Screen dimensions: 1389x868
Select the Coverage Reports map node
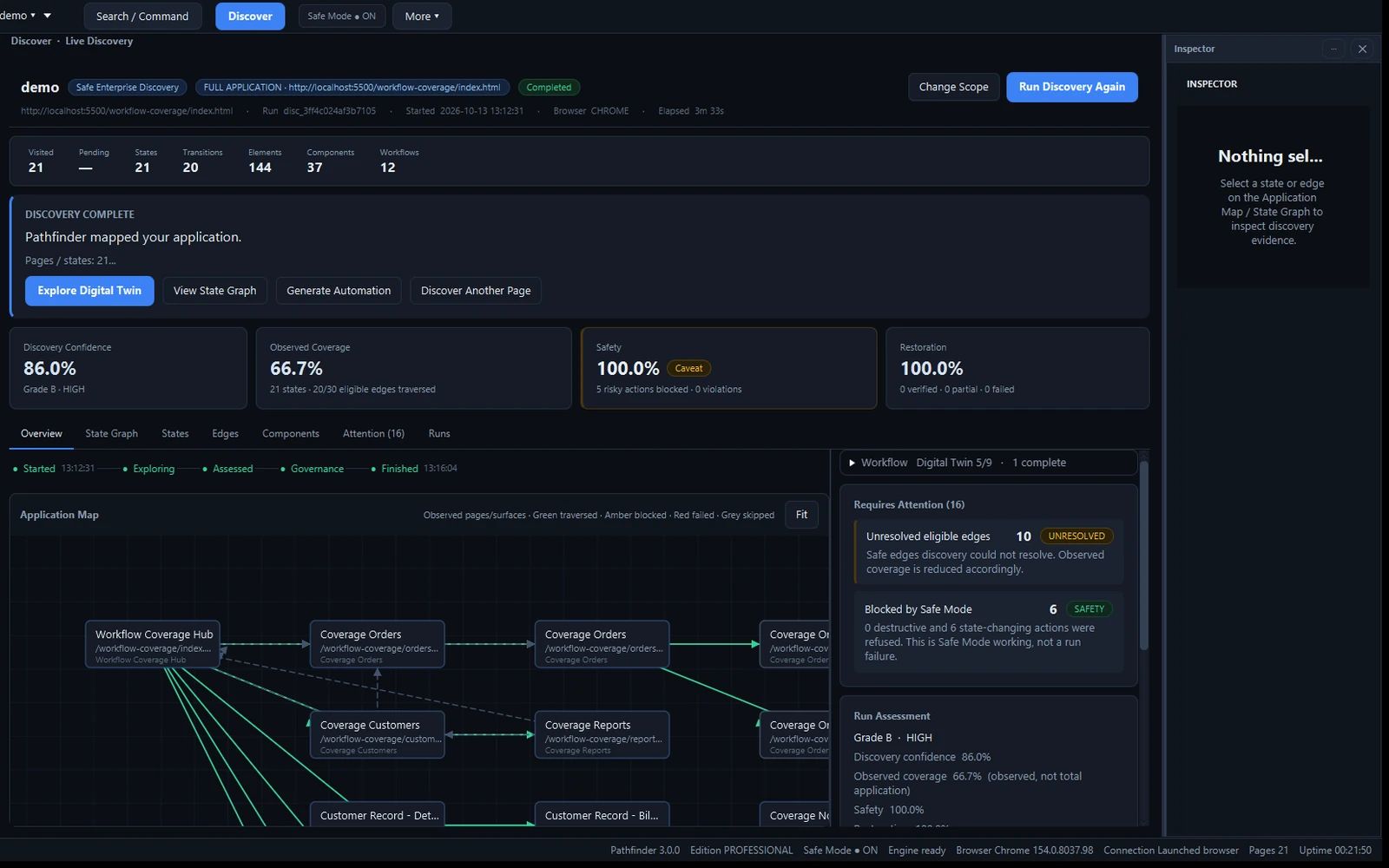tap(602, 735)
